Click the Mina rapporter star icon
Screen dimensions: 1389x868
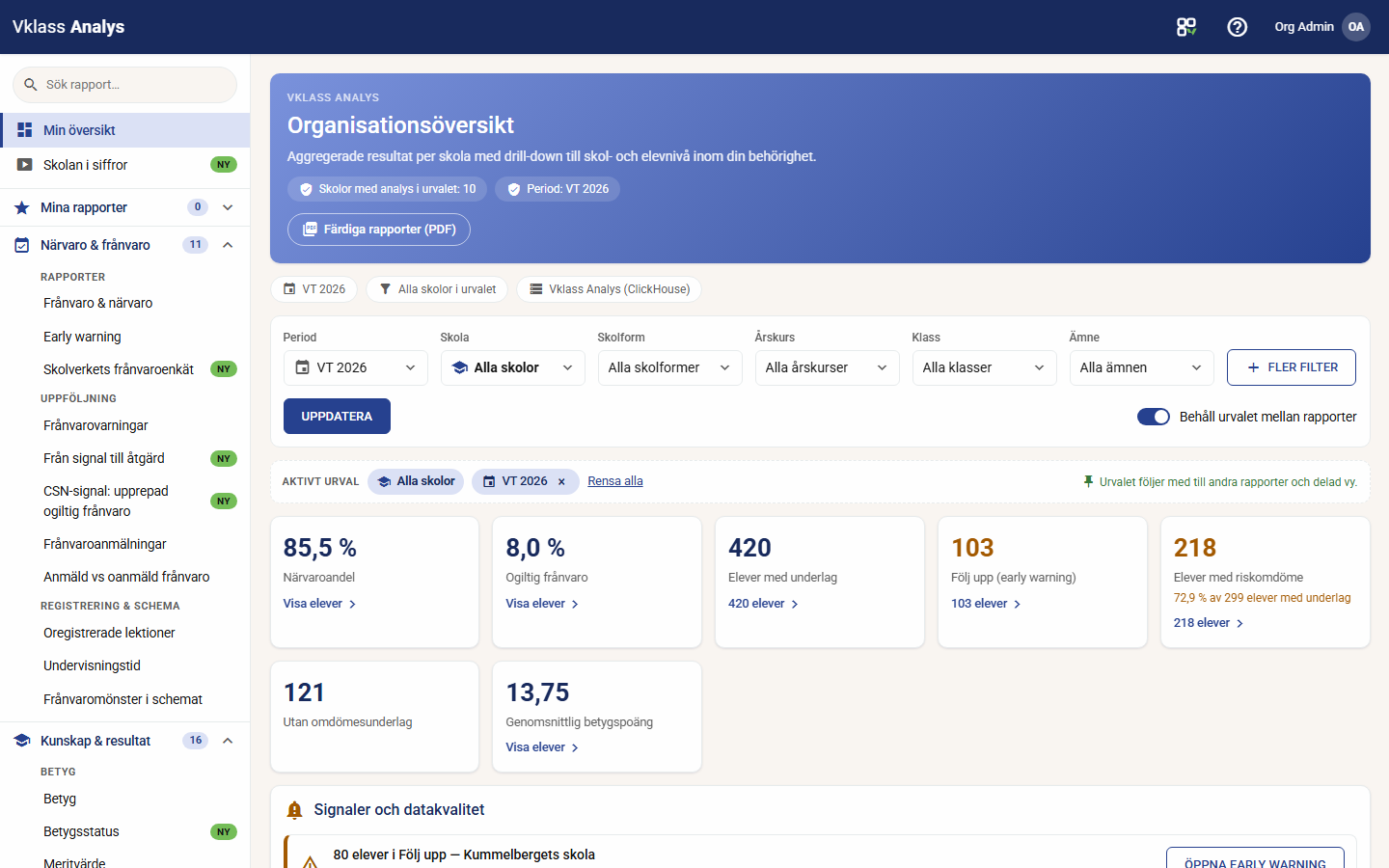point(22,207)
